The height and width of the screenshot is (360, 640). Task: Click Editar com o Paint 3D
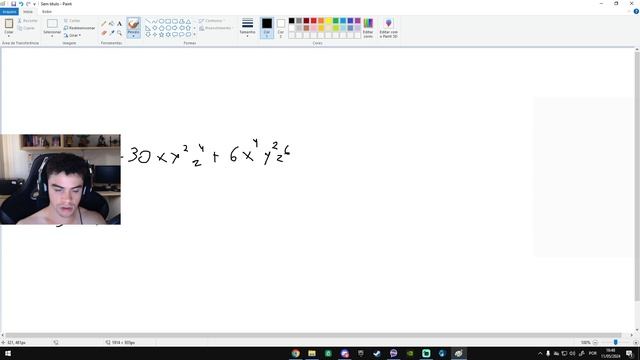[388, 28]
